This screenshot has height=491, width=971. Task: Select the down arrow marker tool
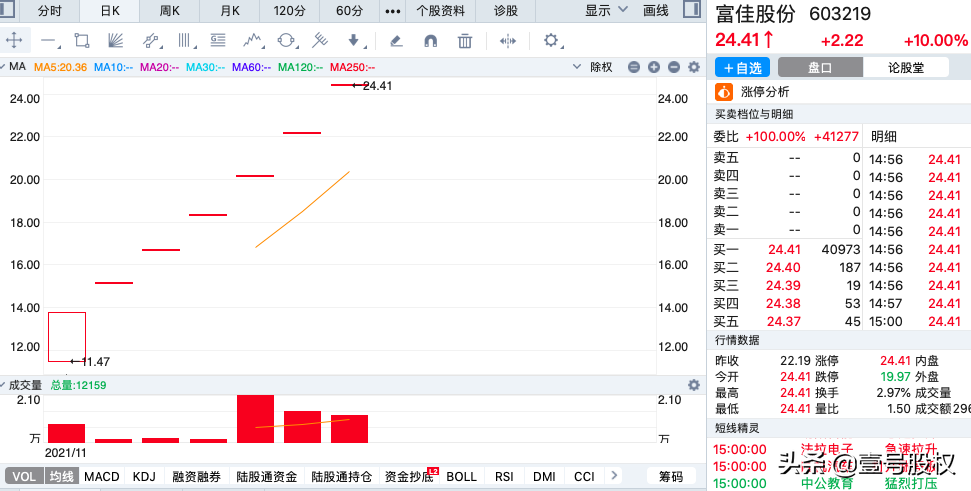click(354, 41)
